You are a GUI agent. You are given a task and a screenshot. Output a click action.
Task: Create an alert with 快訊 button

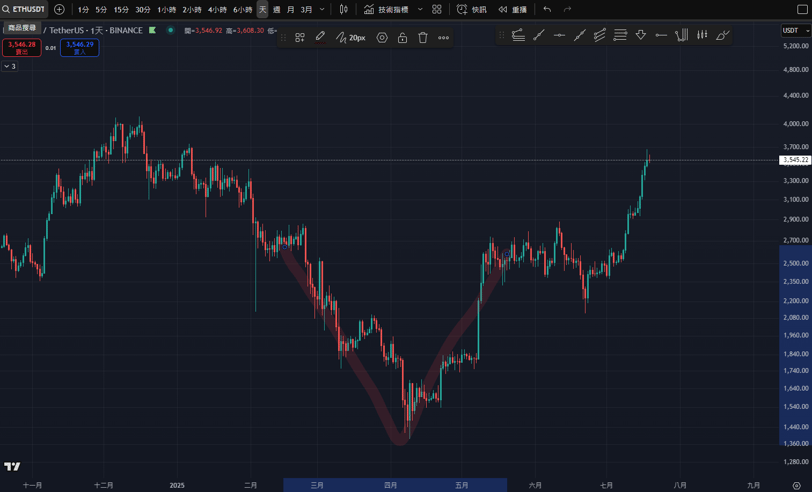471,9
